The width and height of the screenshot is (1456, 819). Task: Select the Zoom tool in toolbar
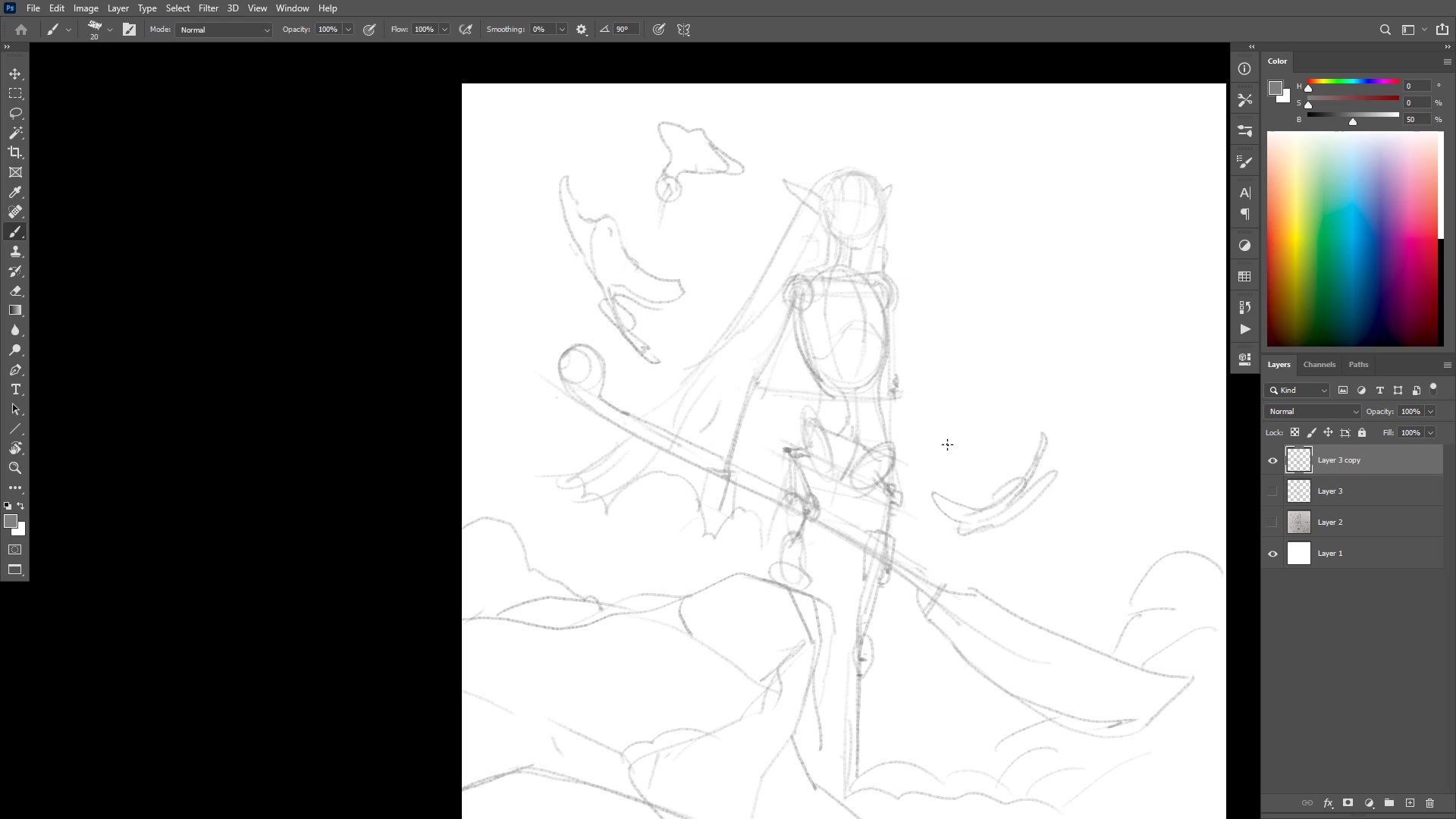point(15,468)
